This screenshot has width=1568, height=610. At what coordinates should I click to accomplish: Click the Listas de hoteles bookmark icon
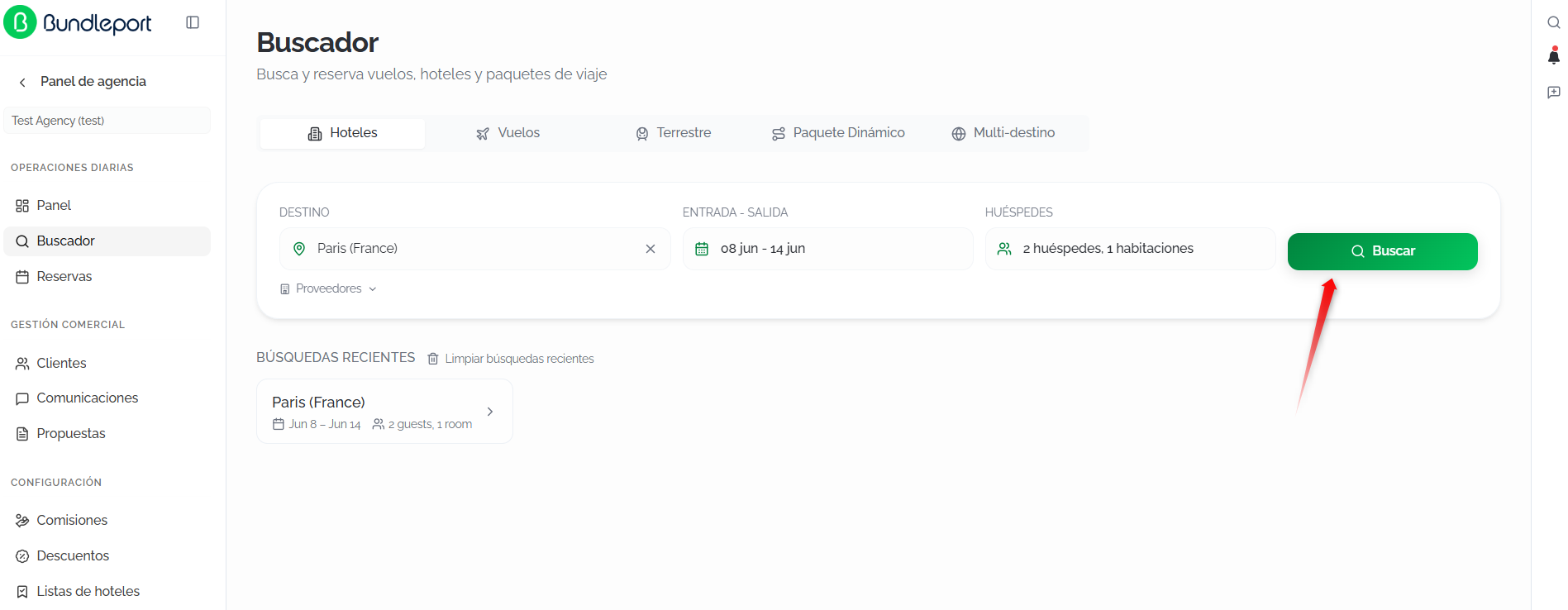coord(22,592)
